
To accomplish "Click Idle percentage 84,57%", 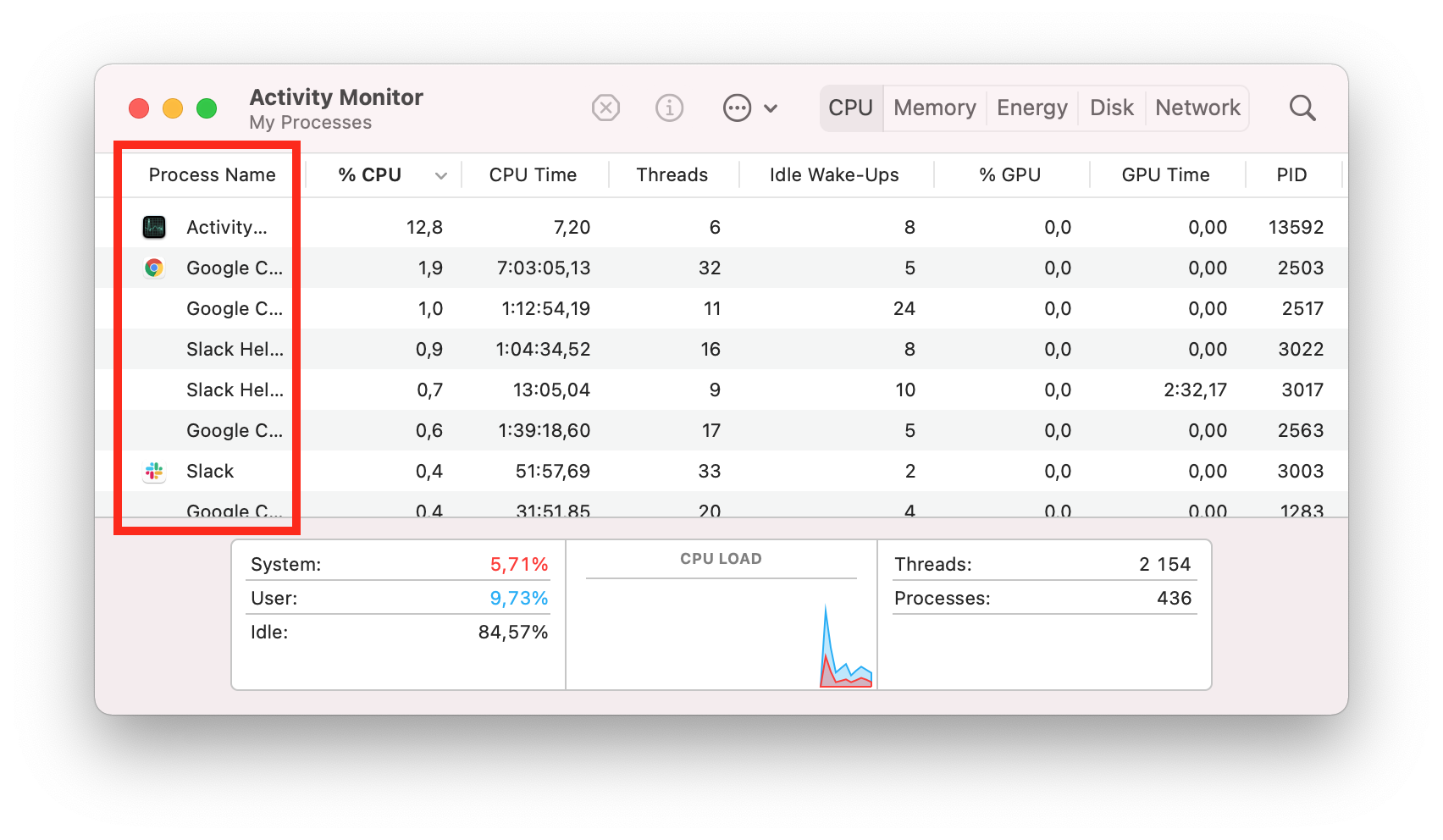I will (513, 632).
